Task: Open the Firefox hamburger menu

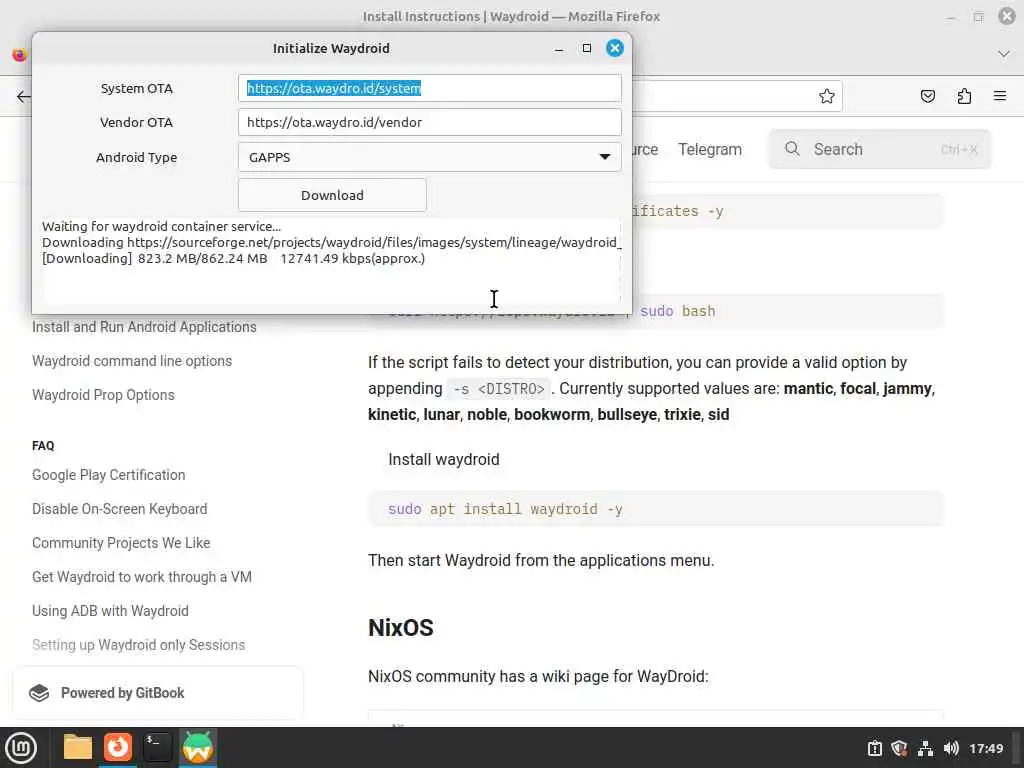Action: click(1000, 96)
